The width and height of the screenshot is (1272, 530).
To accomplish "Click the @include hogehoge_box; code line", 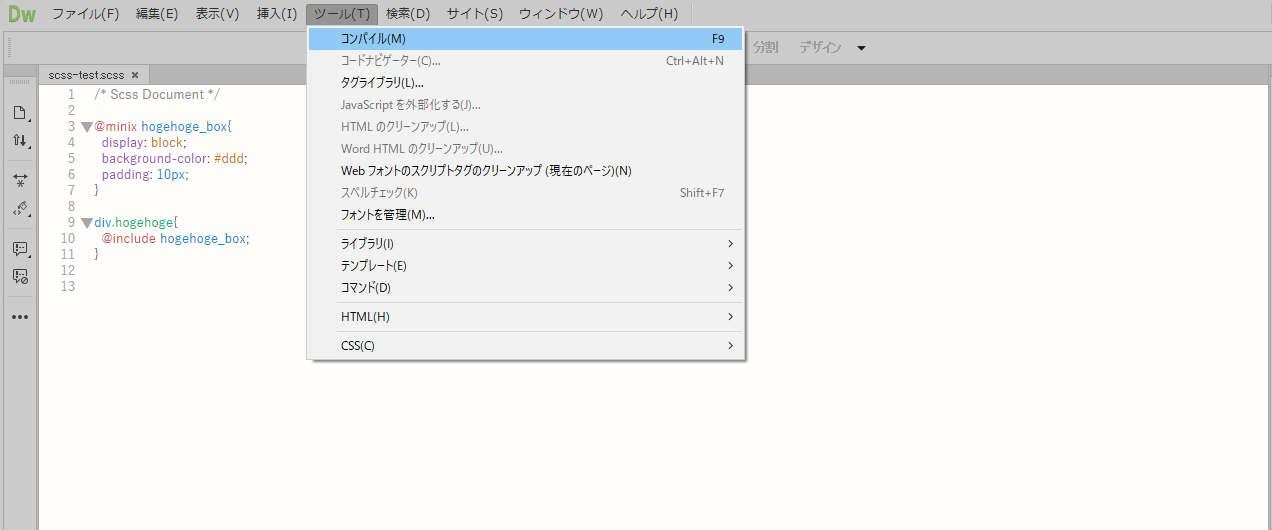I will click(175, 239).
